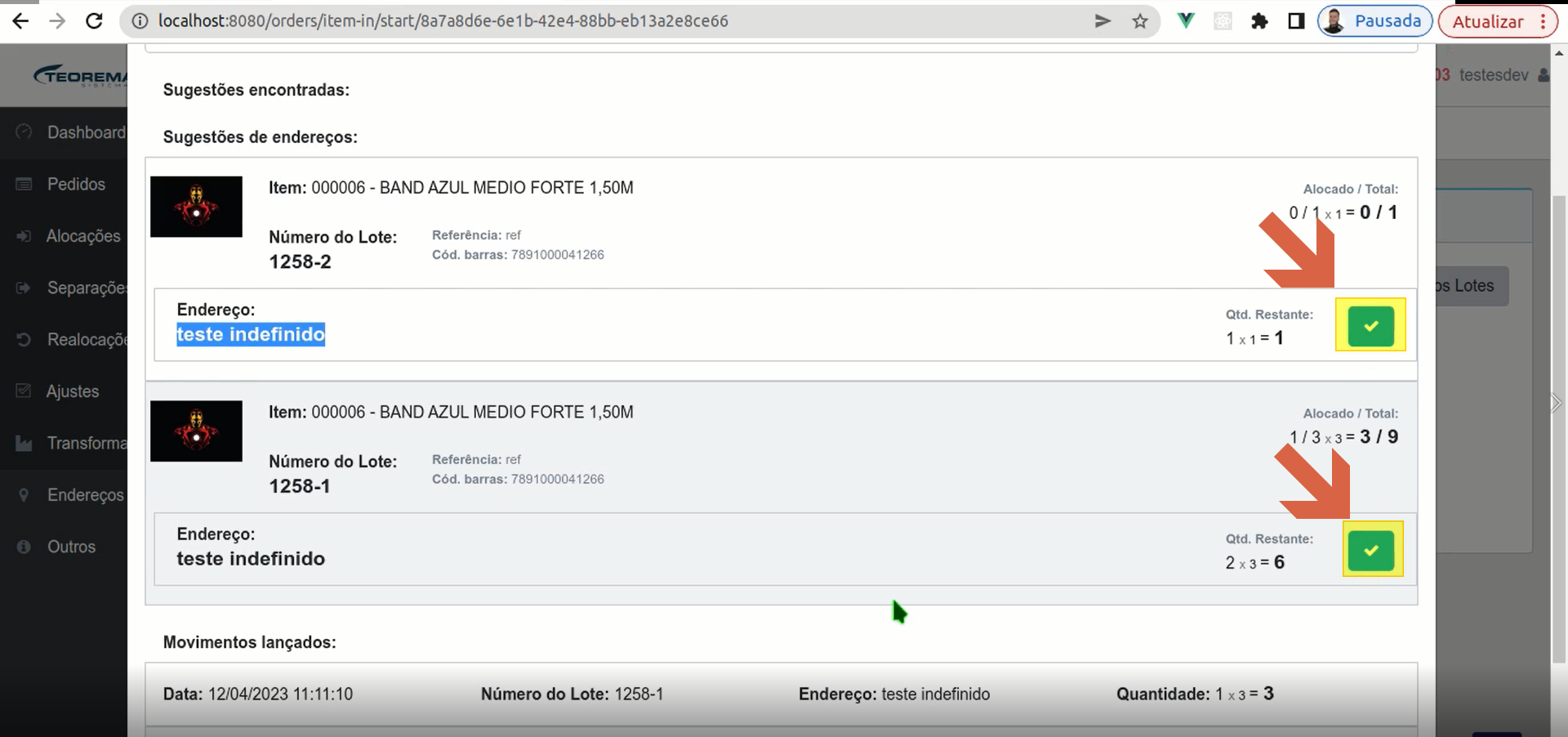Click the Endereços map pin icon
Image resolution: width=1568 pixels, height=737 pixels.
click(x=24, y=494)
